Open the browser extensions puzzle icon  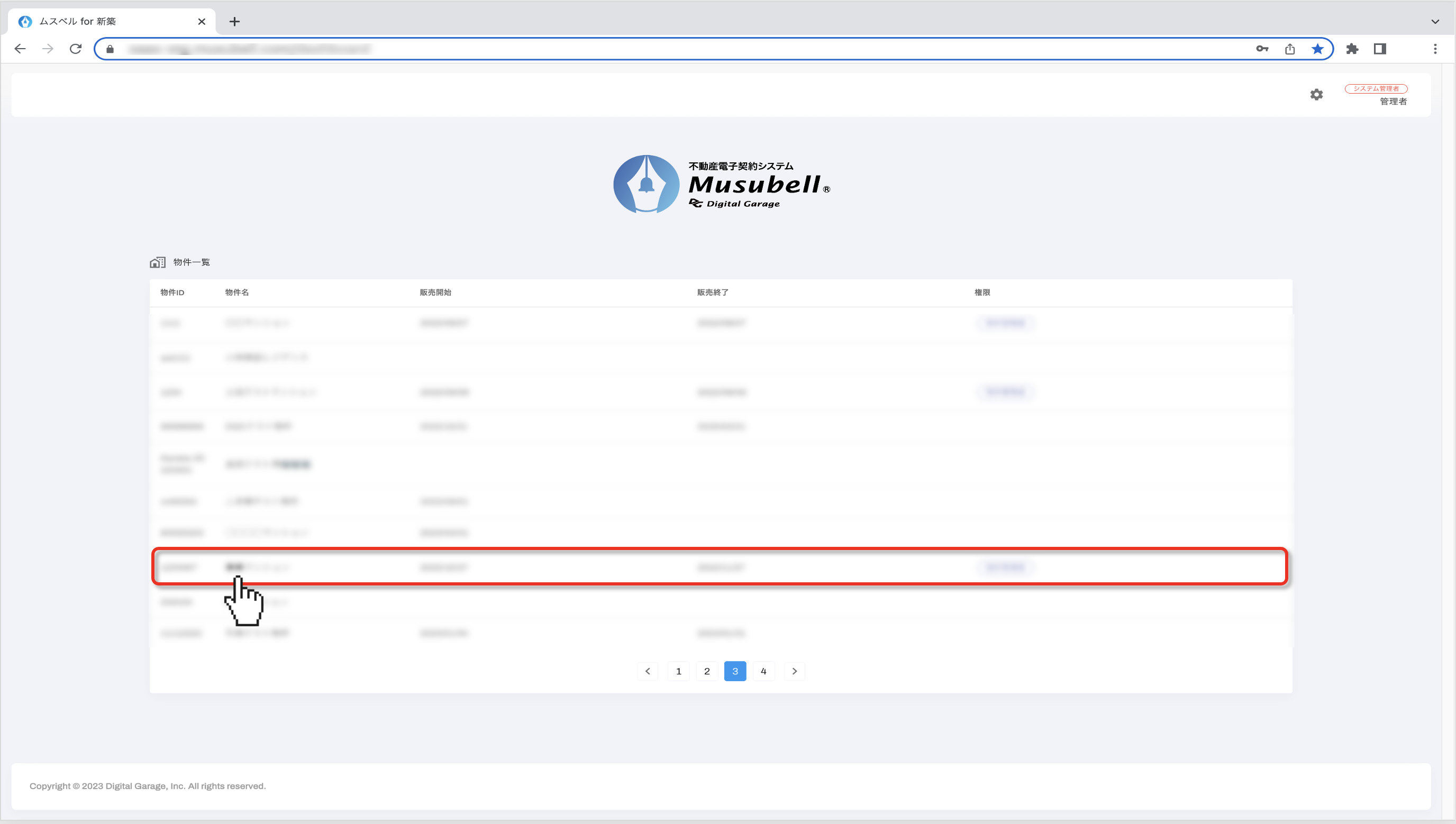pos(1352,49)
